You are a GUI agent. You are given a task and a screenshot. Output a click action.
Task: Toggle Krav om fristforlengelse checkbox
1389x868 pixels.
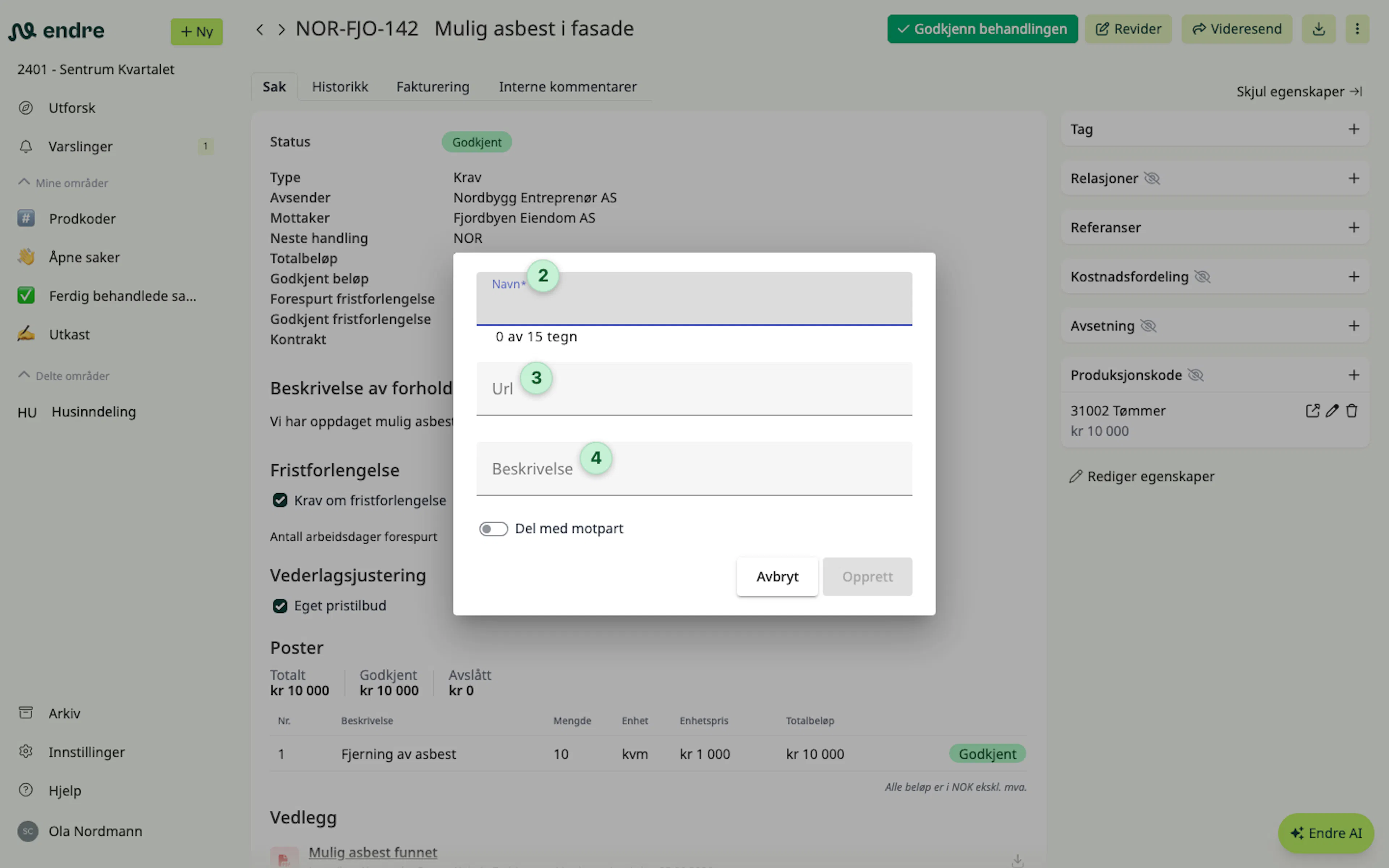pyautogui.click(x=280, y=500)
